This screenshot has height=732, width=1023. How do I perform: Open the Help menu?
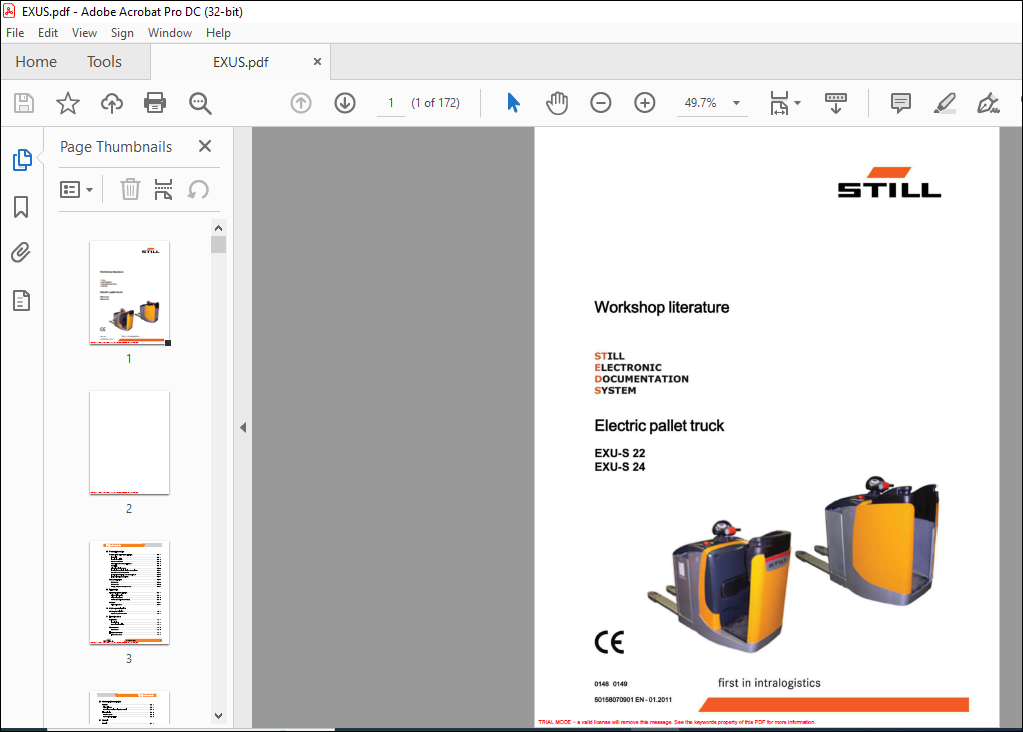218,33
